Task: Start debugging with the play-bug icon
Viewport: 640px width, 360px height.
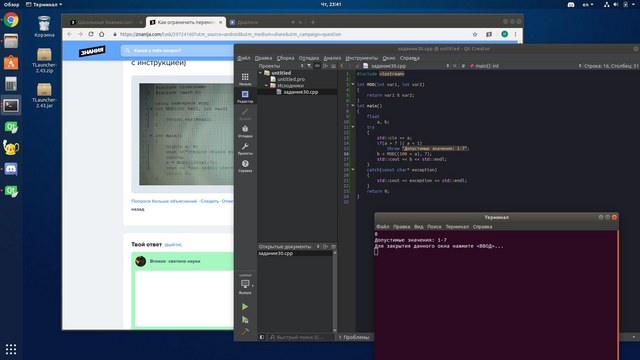Action: point(245,320)
